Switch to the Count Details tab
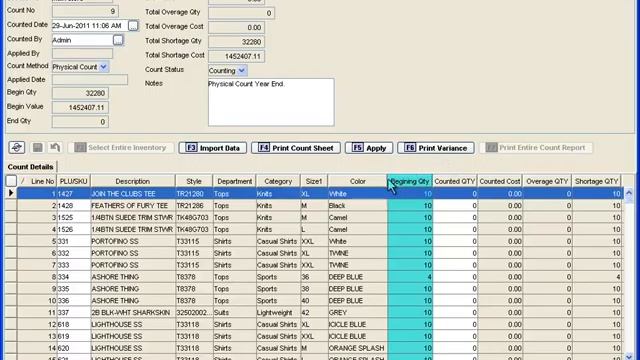Viewport: 640px width, 360px height. [x=31, y=167]
